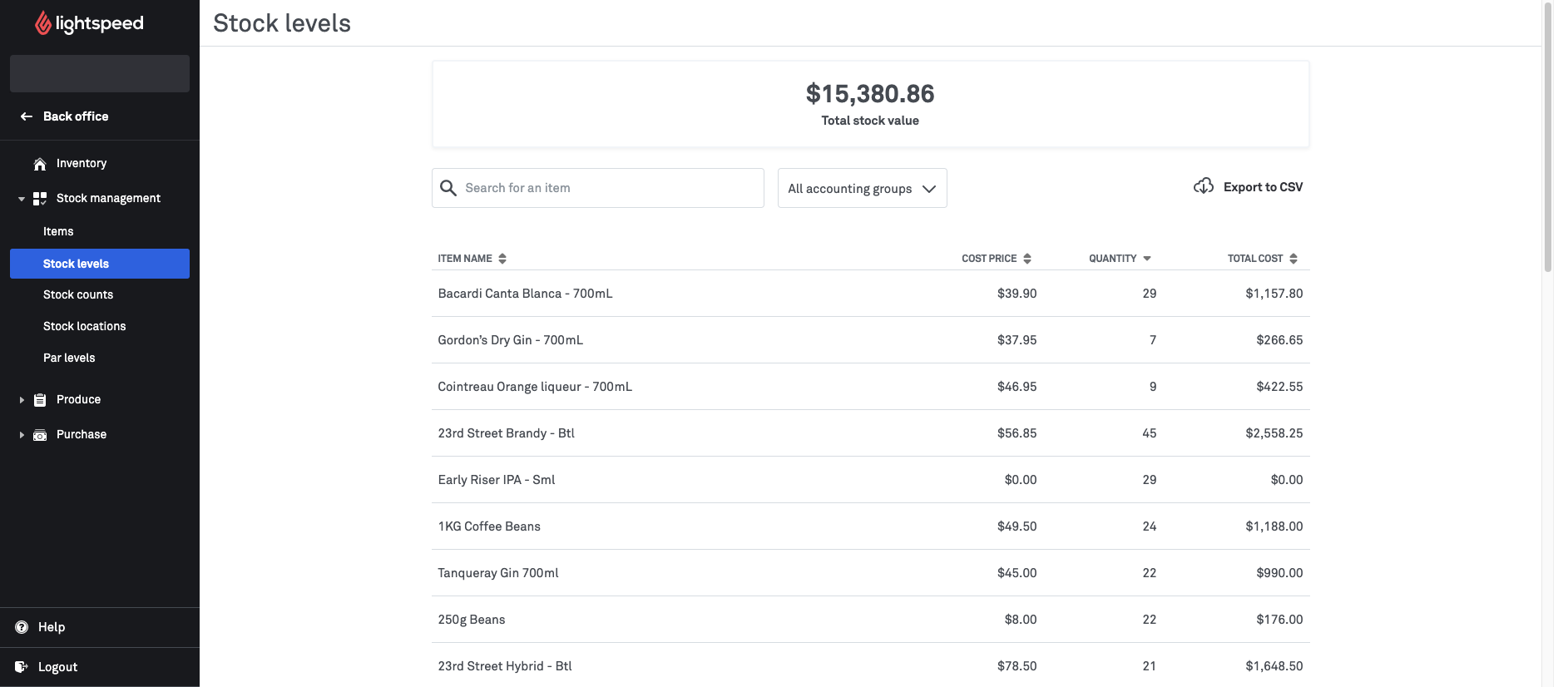Go to Inventory section
Screen dimensions: 1568x687
(x=82, y=163)
